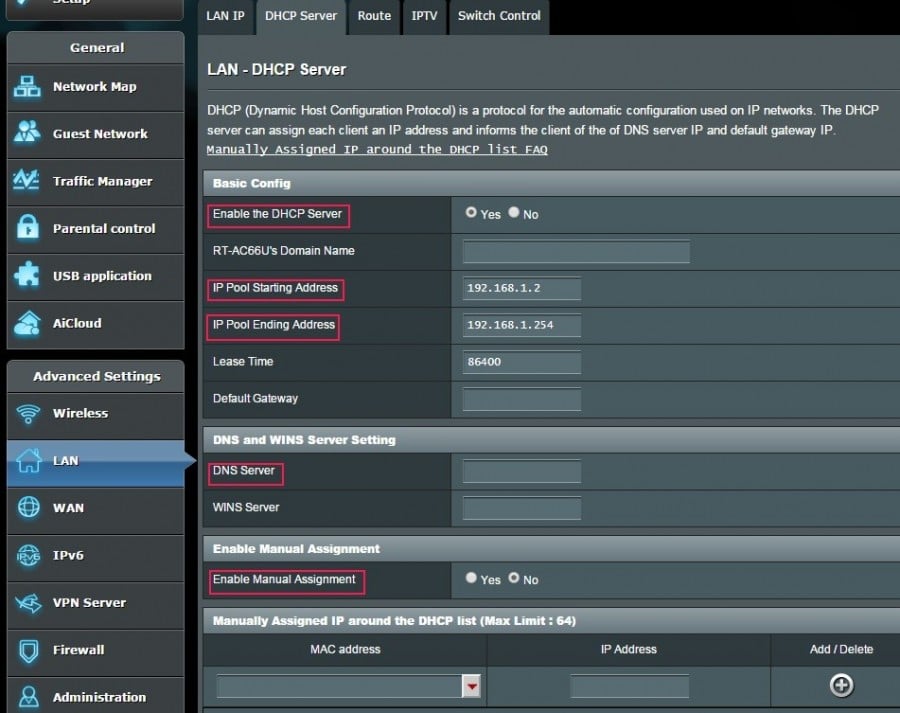
Task: Open the Network Map page
Action: click(95, 88)
